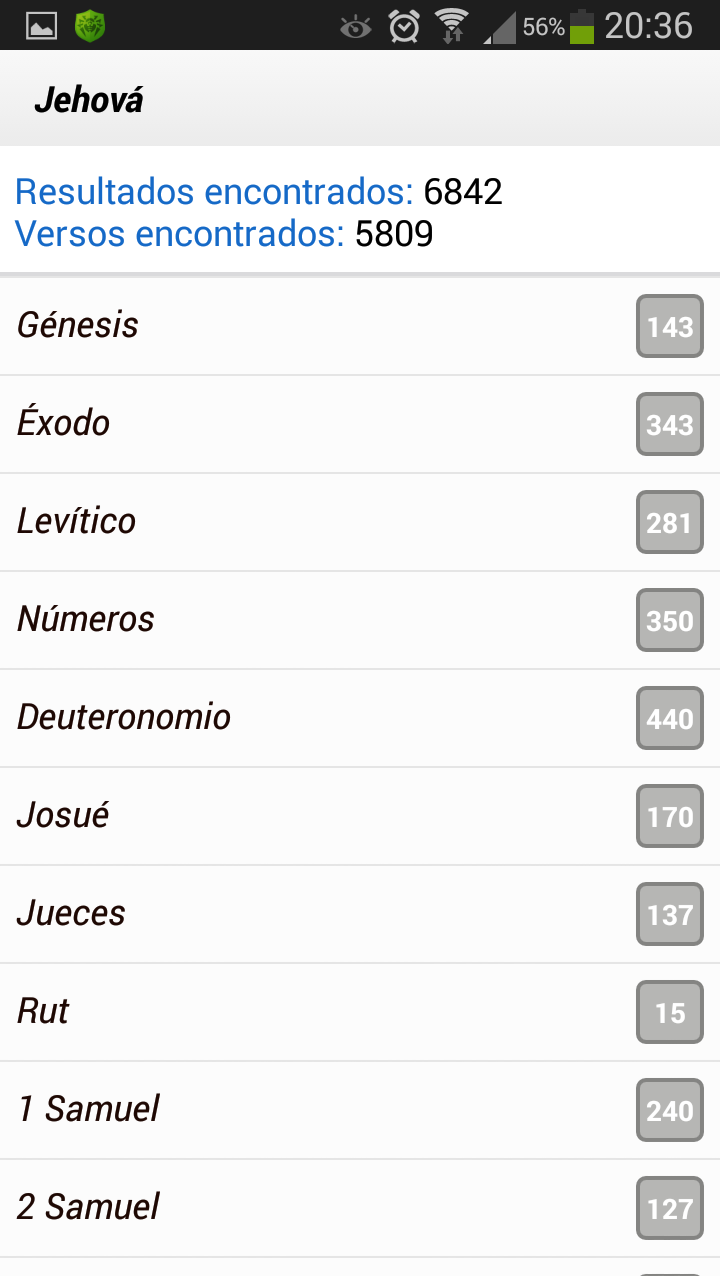Open Levítico search results
This screenshot has width=720, height=1280.
(360, 522)
